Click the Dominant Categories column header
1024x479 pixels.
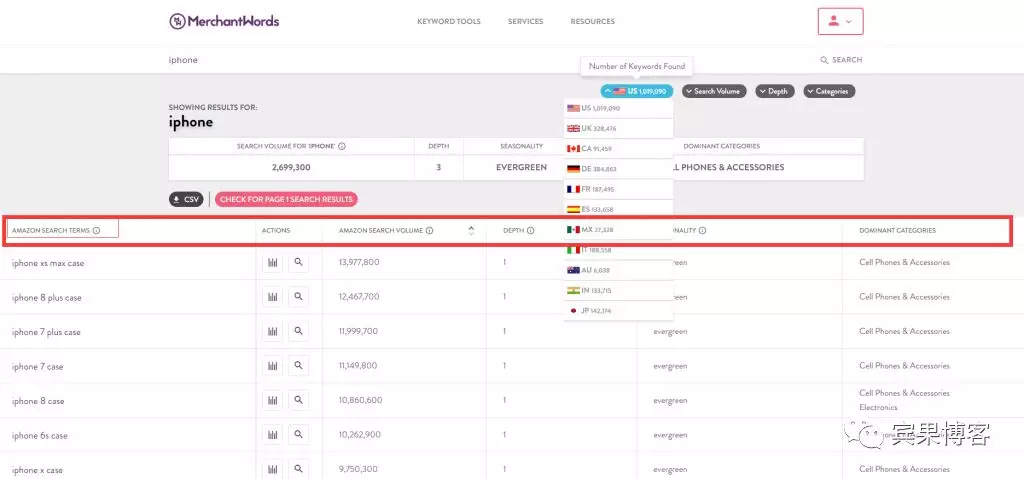[x=897, y=231]
